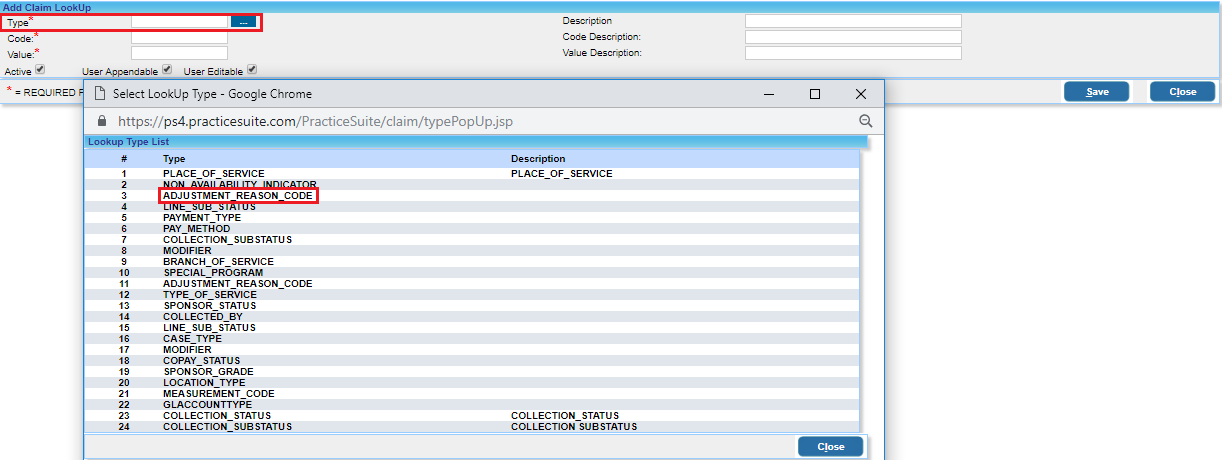
Task: Close popup window using title bar X
Action: pyautogui.click(x=860, y=94)
